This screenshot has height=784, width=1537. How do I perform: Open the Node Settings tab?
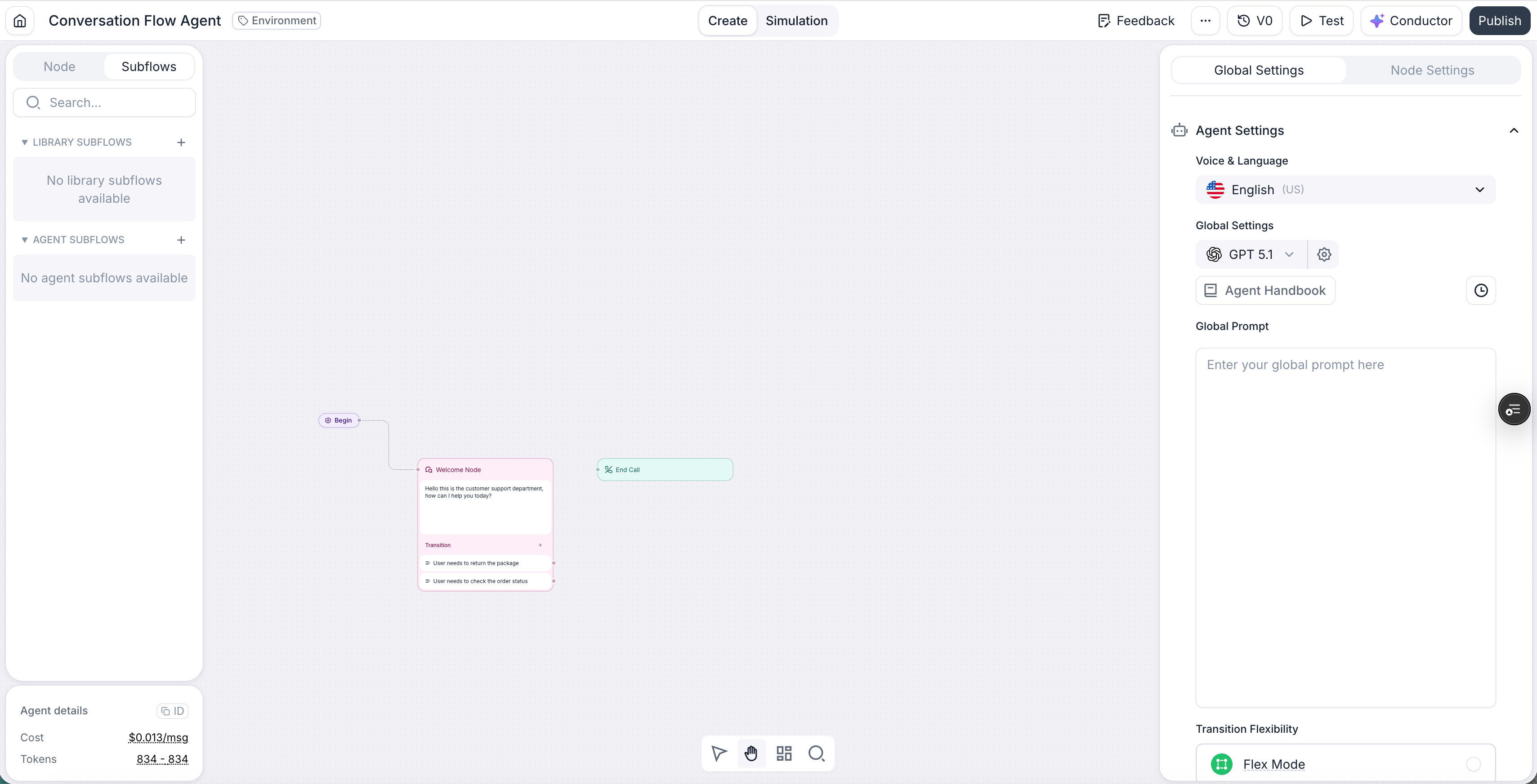click(1432, 71)
